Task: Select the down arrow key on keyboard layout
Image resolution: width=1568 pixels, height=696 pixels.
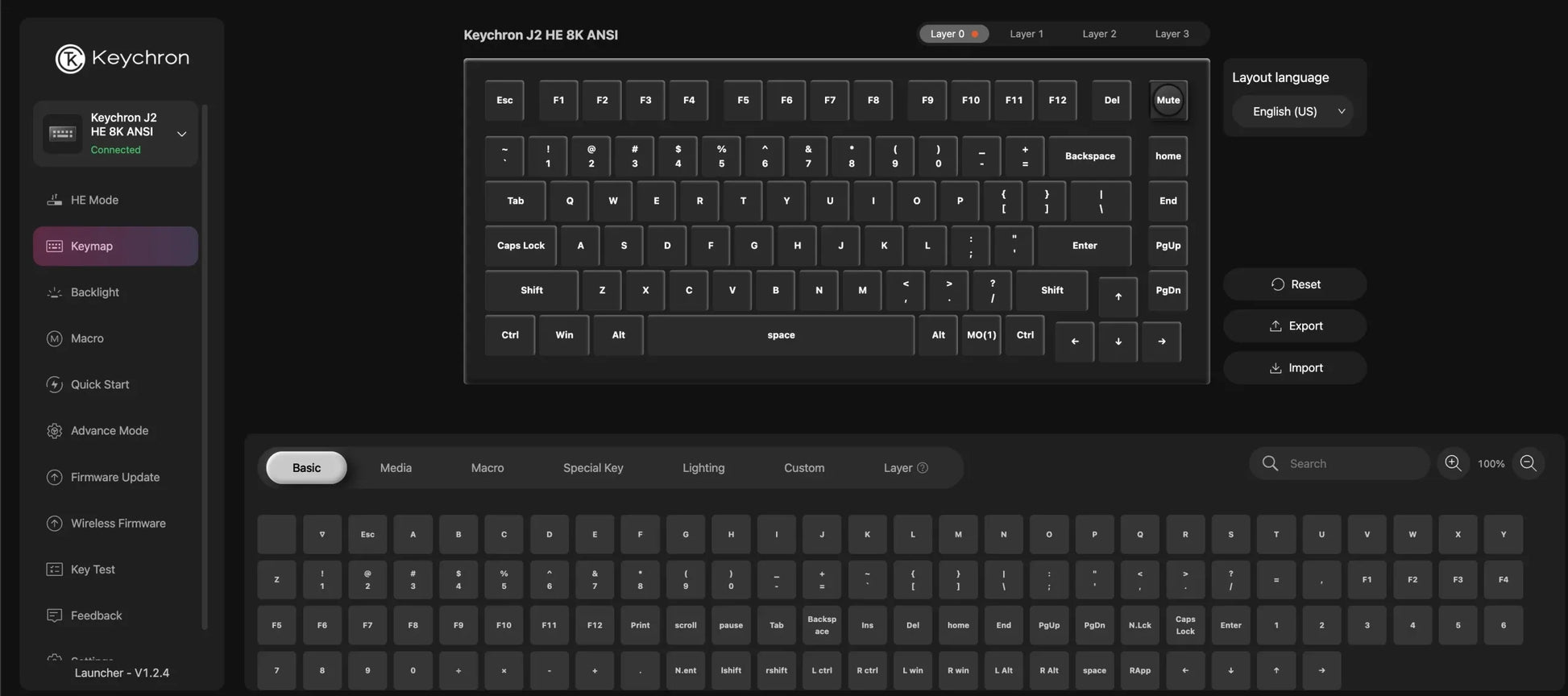Action: click(1118, 342)
